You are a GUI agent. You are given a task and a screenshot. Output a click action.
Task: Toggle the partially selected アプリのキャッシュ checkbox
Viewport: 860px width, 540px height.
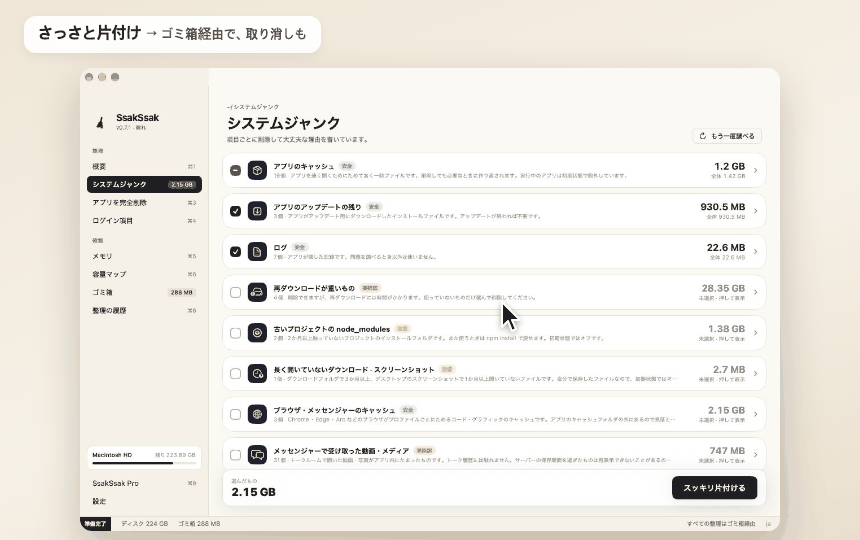click(235, 170)
